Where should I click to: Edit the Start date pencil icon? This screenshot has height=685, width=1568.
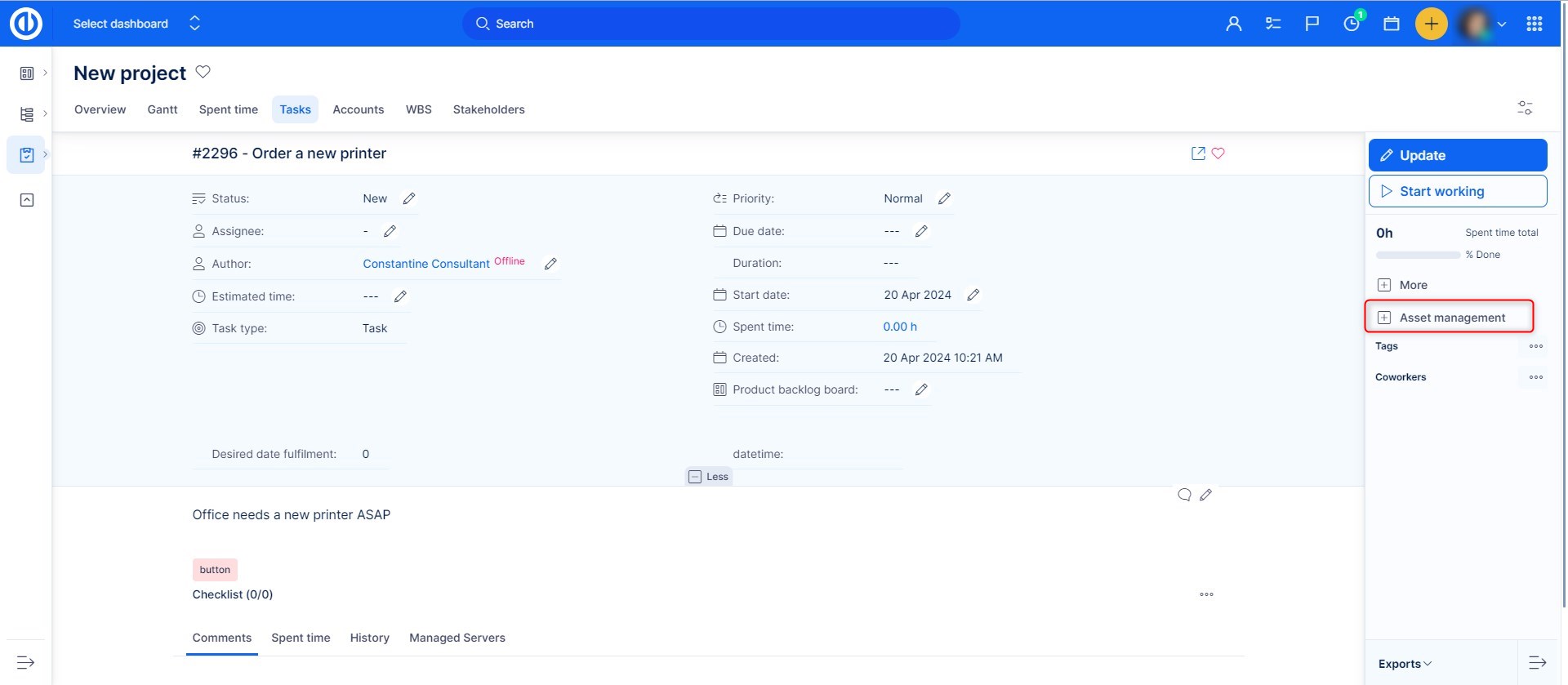pos(973,295)
